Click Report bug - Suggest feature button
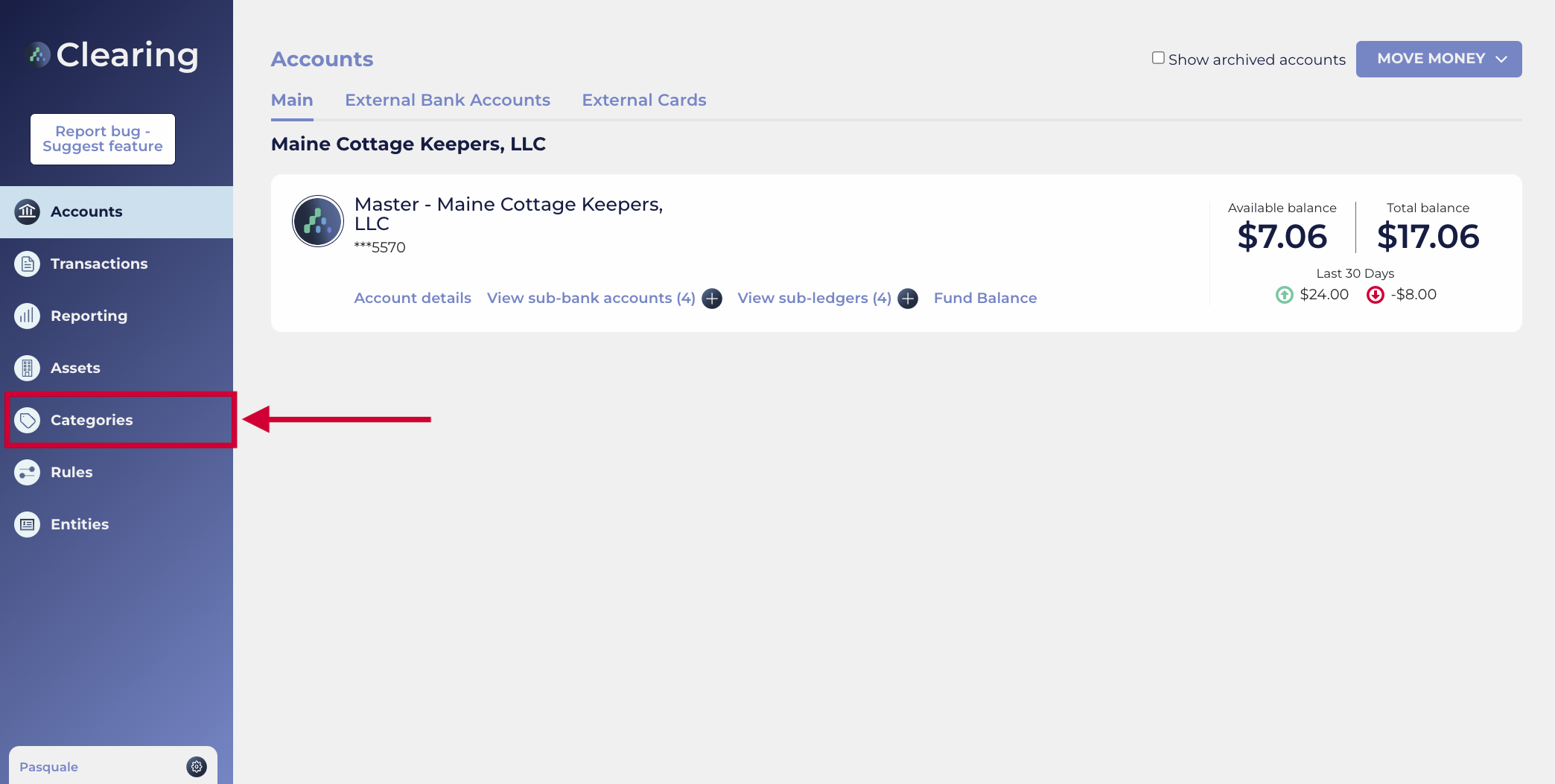 click(x=103, y=139)
